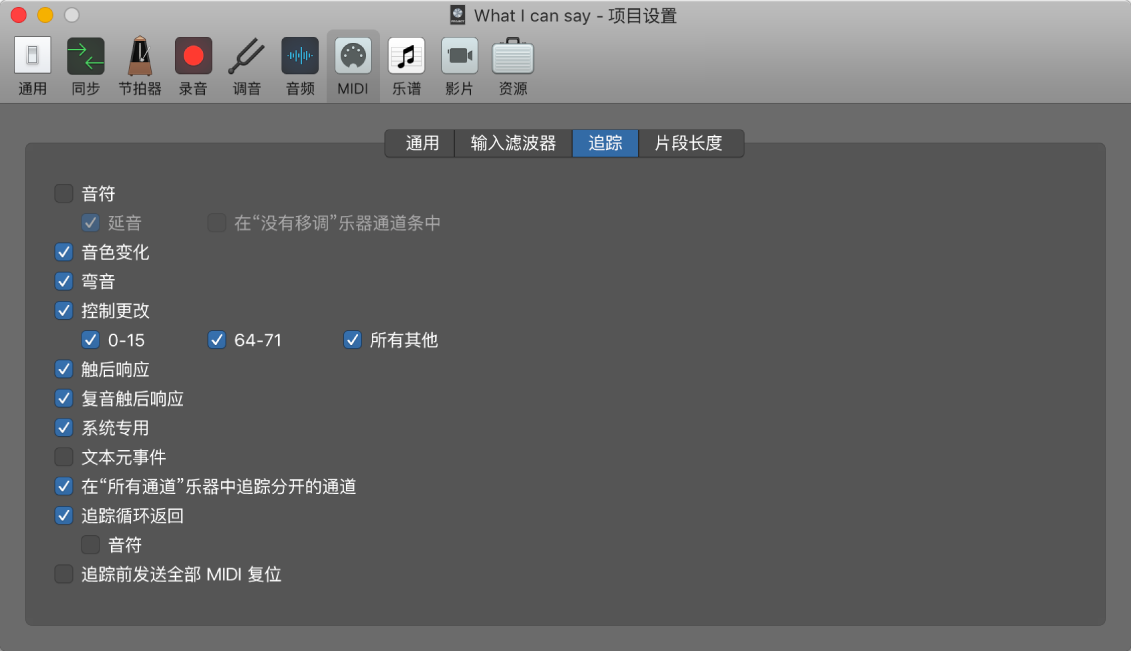Disable the 音色变化 checkbox
This screenshot has height=652, width=1131.
(64, 252)
